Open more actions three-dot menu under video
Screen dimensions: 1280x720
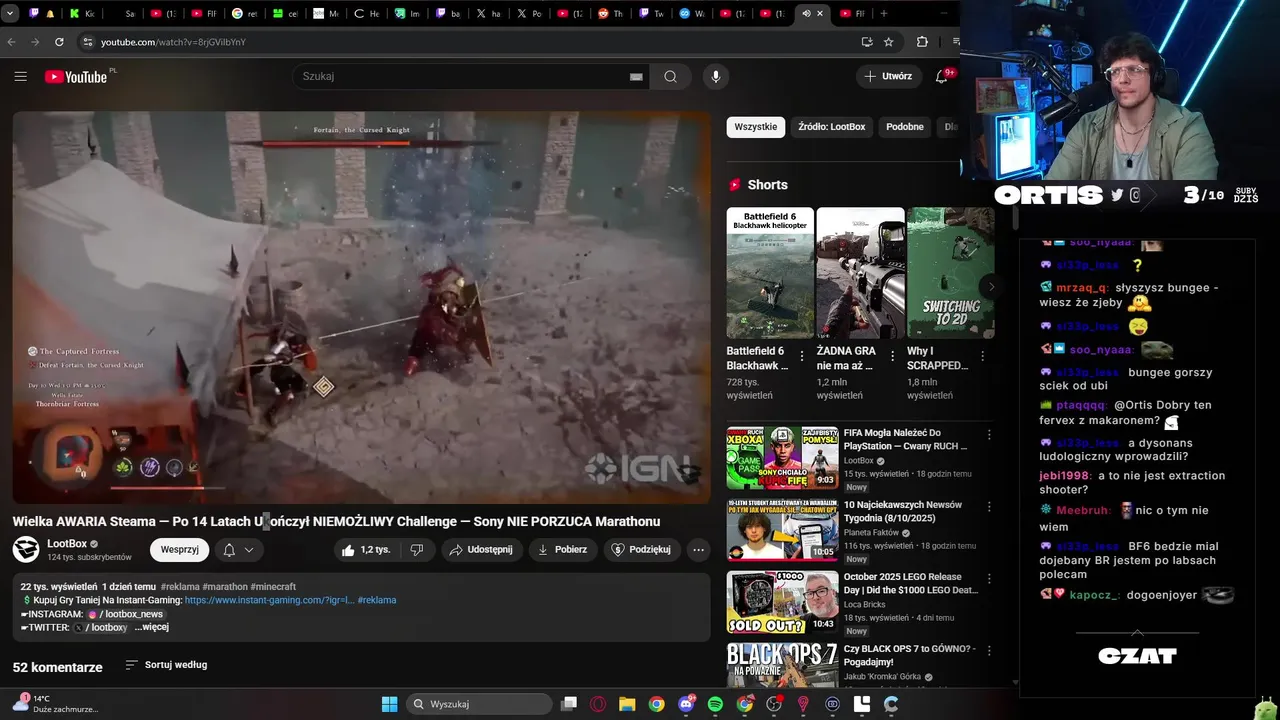[698, 550]
